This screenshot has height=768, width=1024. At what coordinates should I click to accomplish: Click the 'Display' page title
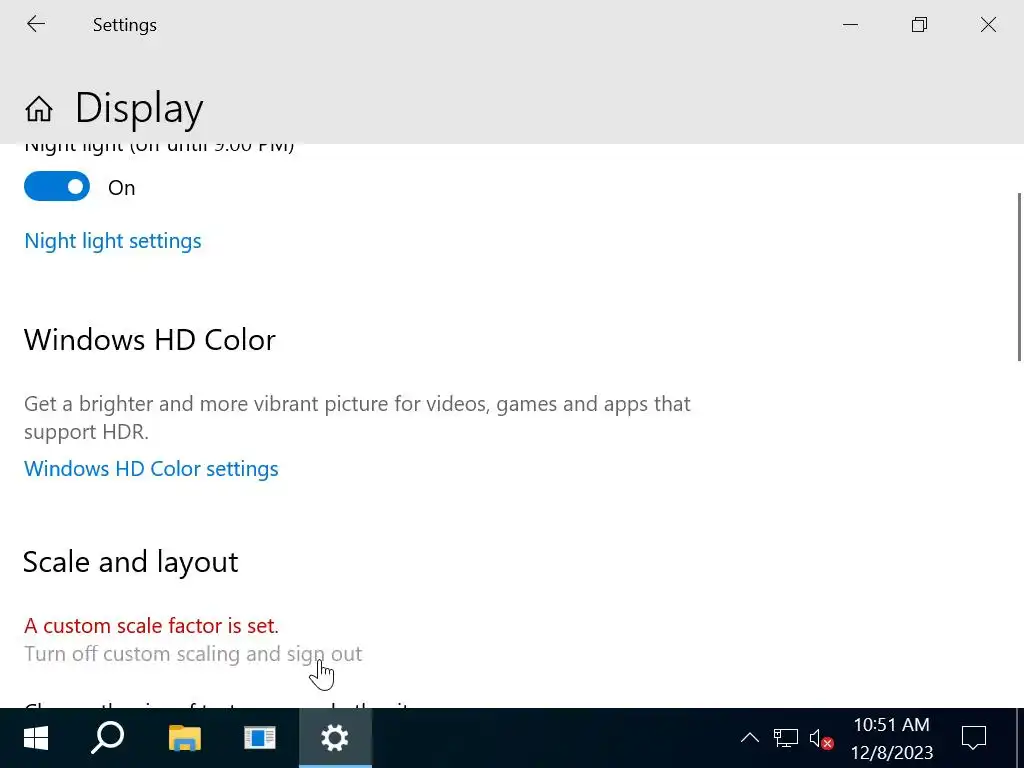[x=139, y=108]
